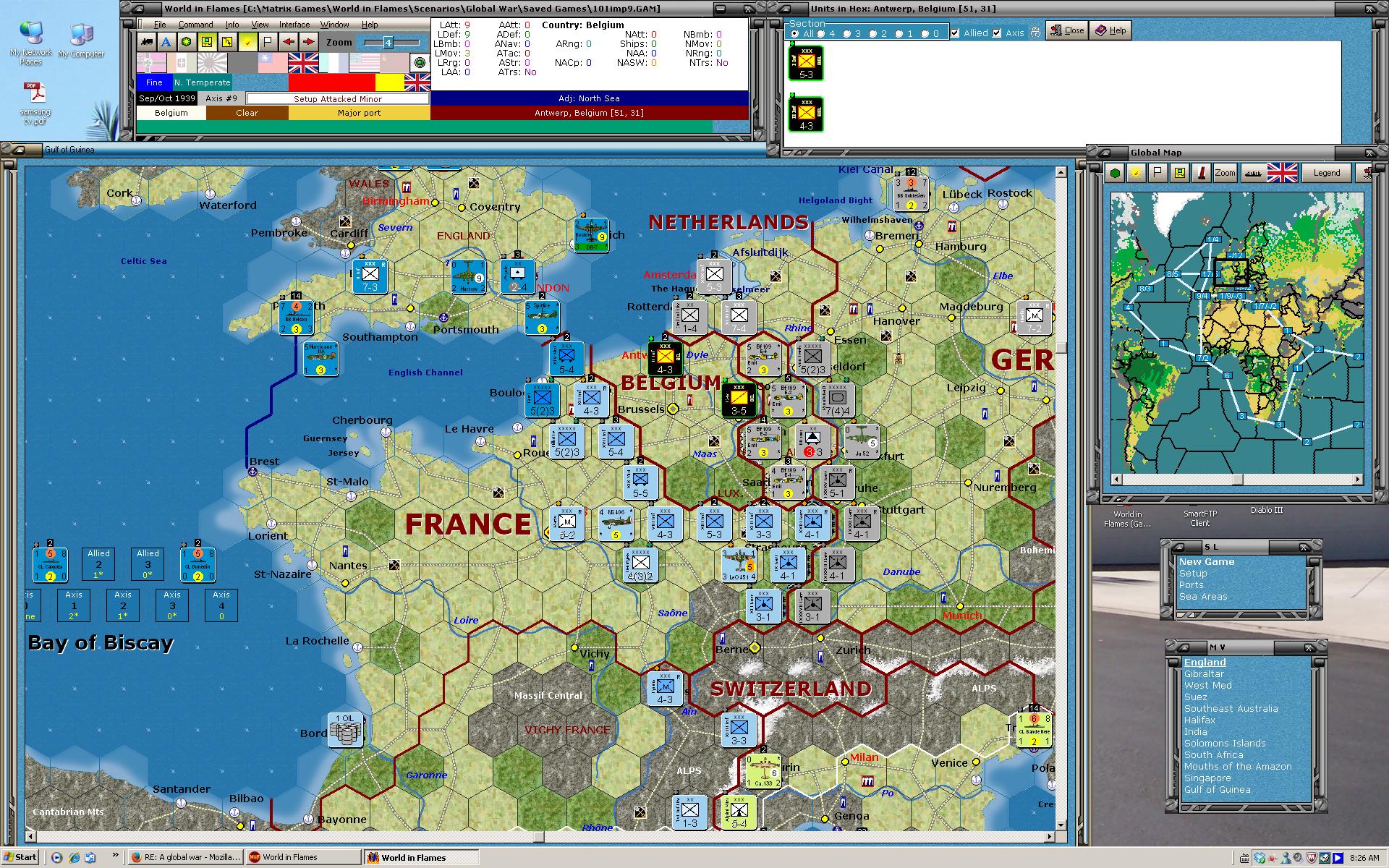Select section 3 radio button
1389x868 pixels.
tap(846, 33)
